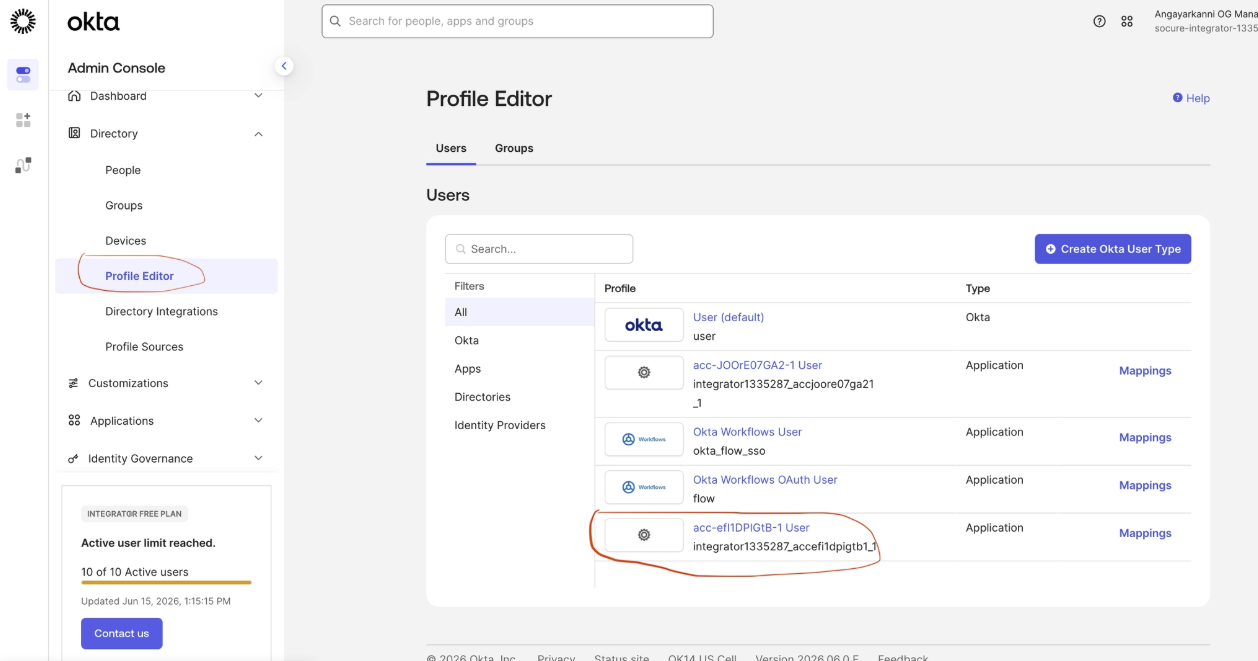
Task: Expand the Applications chevron
Action: coord(258,420)
